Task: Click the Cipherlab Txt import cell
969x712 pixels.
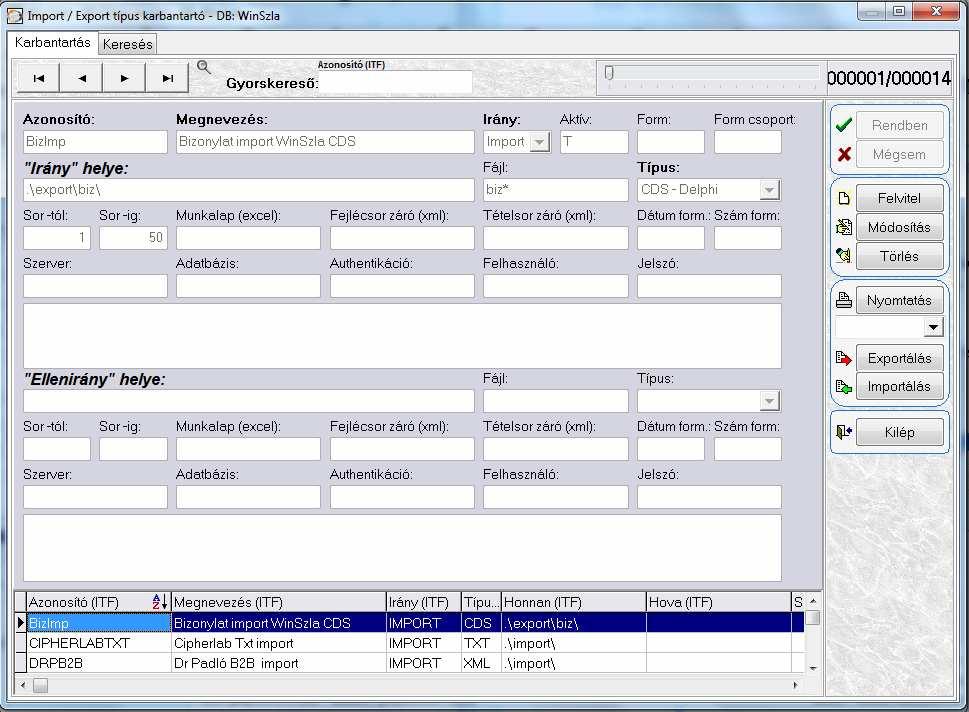Action: (x=279, y=643)
